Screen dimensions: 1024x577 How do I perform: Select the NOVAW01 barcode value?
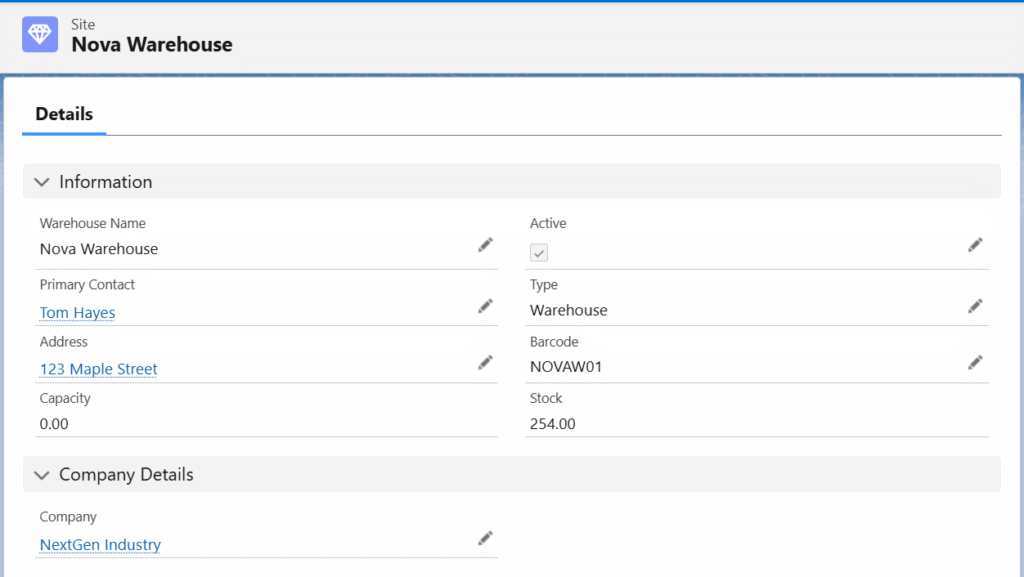click(x=566, y=367)
